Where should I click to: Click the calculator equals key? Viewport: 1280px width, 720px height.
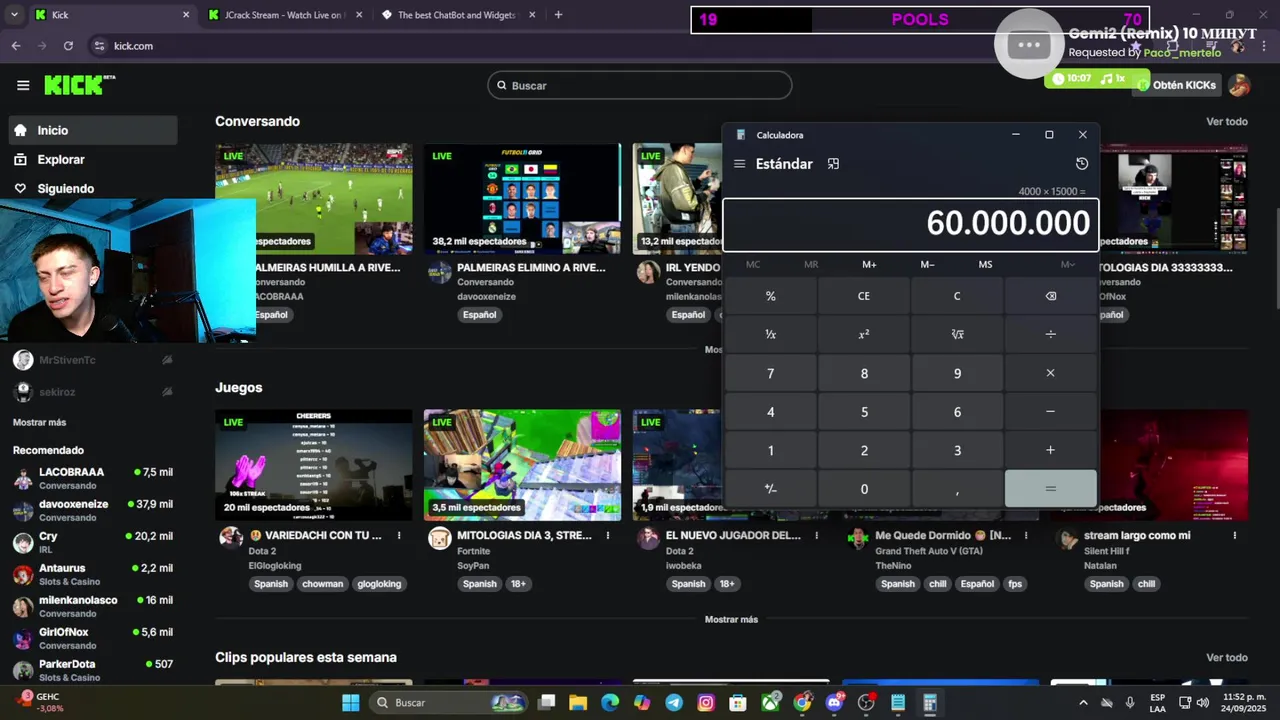pyautogui.click(x=1050, y=489)
